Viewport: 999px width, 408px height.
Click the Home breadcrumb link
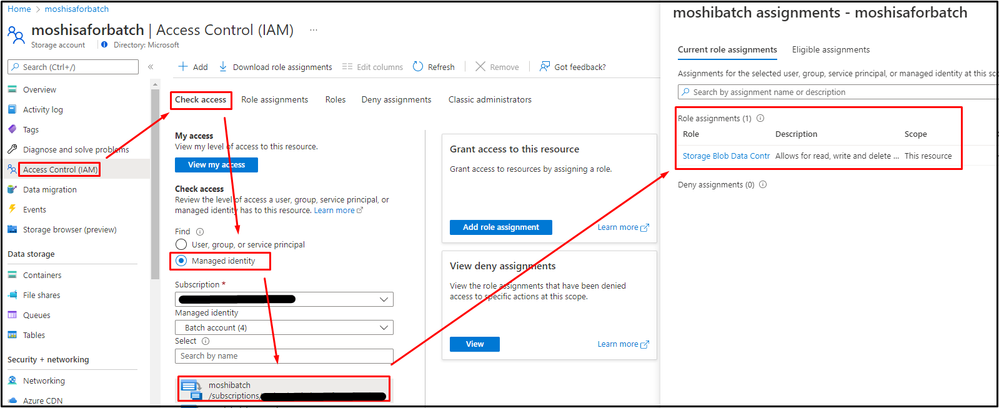(x=19, y=10)
